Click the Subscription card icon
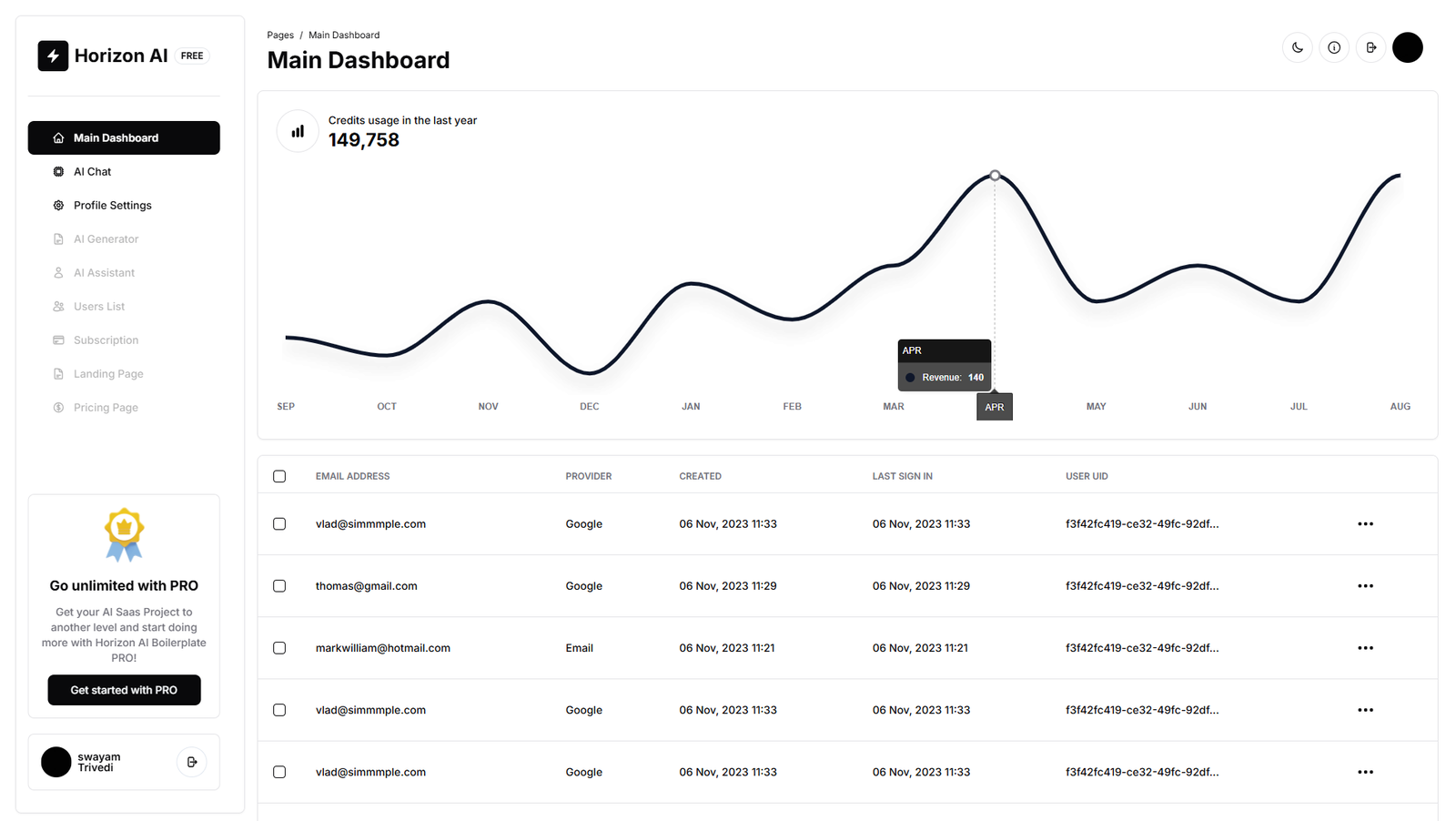This screenshot has width=1456, height=821. pos(58,340)
